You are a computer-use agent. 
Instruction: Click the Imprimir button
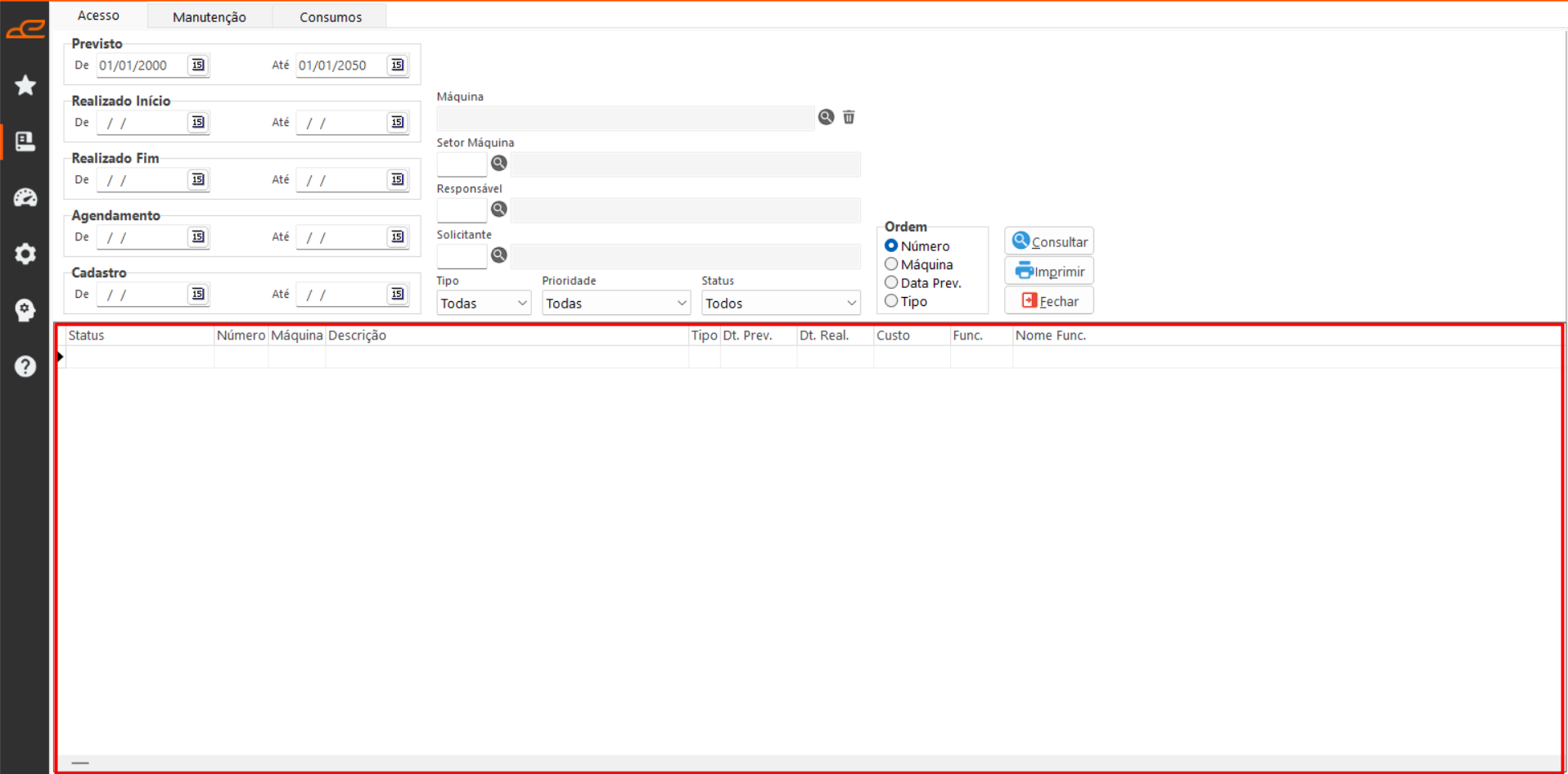[1049, 272]
